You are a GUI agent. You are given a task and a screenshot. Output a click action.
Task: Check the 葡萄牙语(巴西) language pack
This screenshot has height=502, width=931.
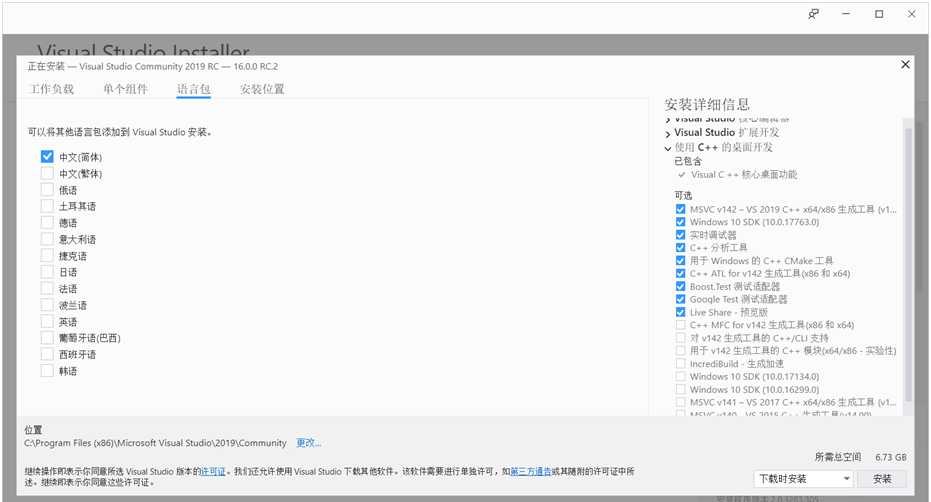[47, 337]
